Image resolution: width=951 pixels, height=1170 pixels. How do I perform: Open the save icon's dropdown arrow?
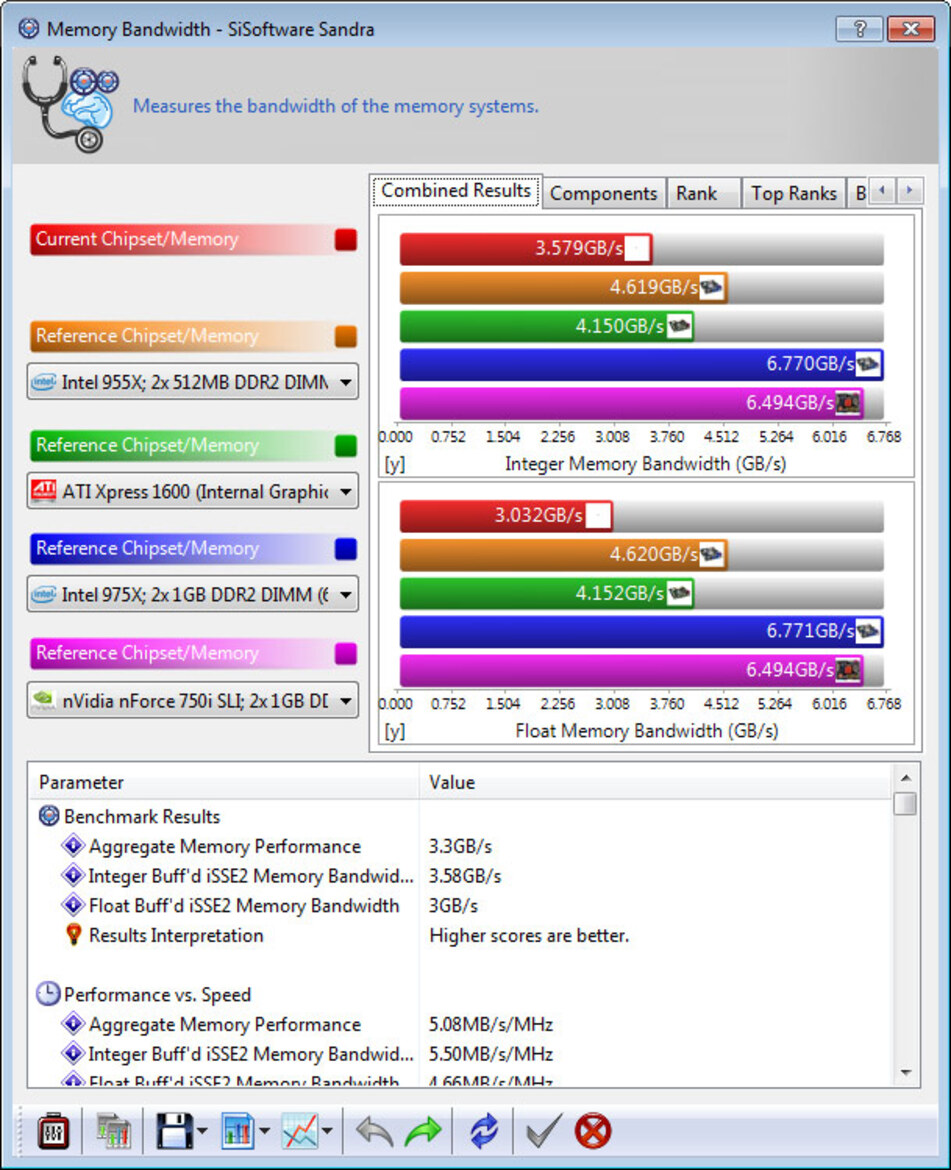coord(202,1132)
